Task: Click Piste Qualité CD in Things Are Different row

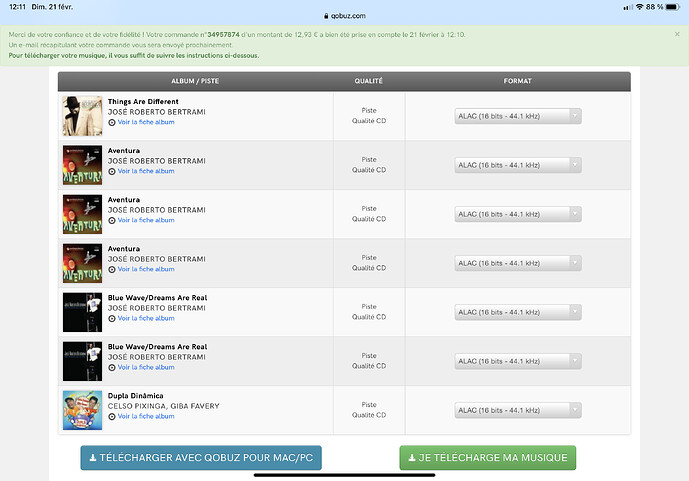Action: click(369, 116)
